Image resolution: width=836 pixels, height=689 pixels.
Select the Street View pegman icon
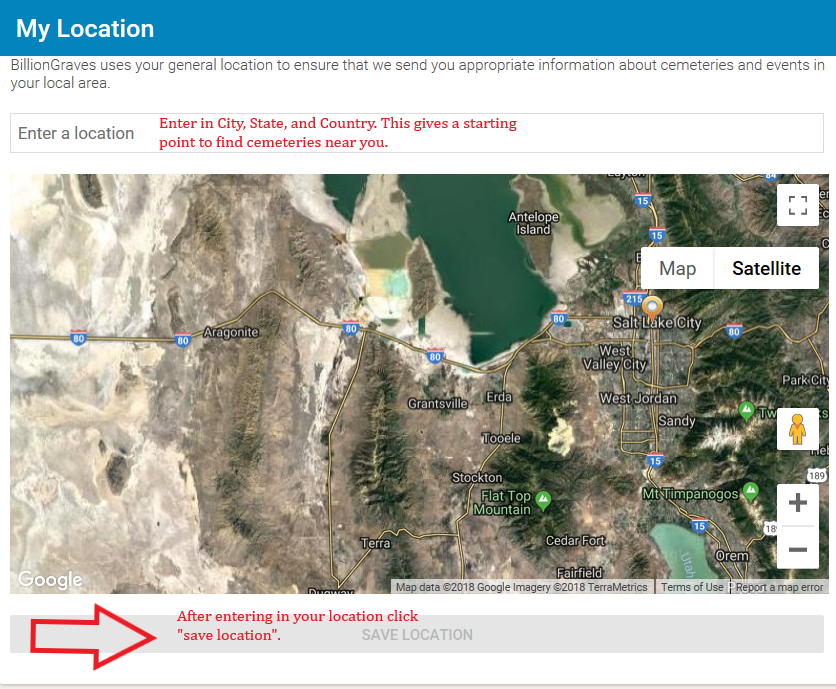[x=798, y=429]
